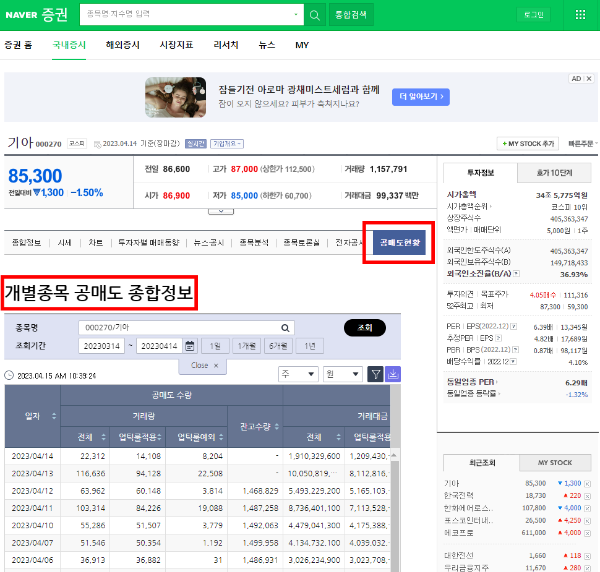Click the filter funnel icon
The width and height of the screenshot is (600, 572).
coord(375,374)
